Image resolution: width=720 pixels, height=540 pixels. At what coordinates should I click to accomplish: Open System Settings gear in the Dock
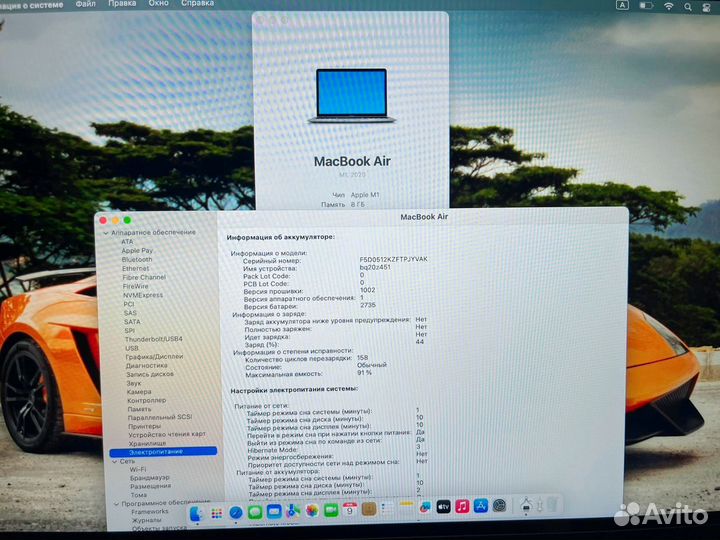(x=500, y=506)
